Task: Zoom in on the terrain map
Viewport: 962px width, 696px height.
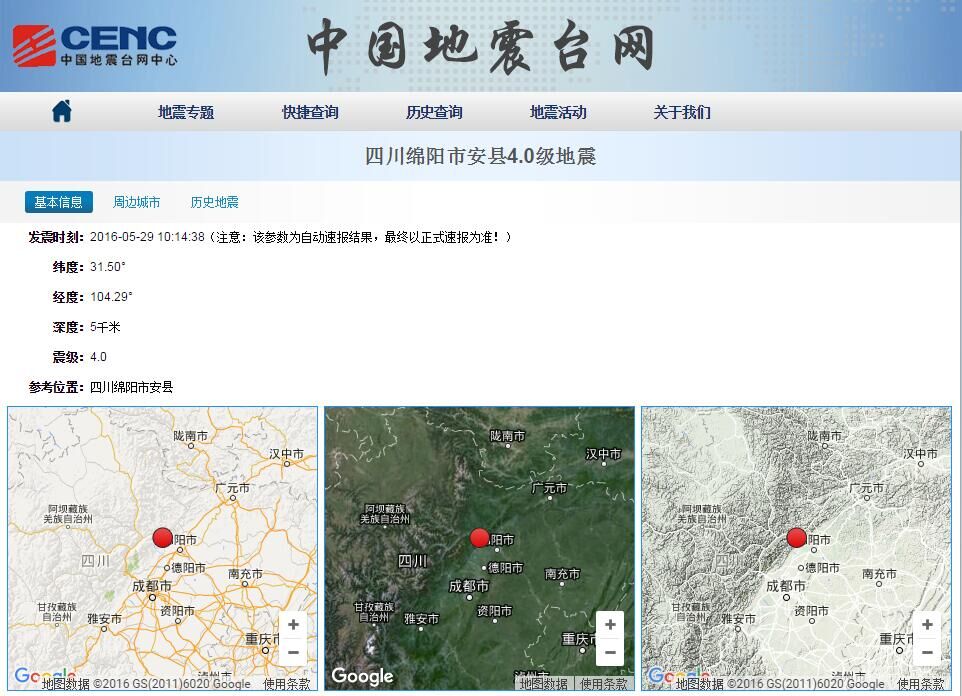Action: click(927, 624)
